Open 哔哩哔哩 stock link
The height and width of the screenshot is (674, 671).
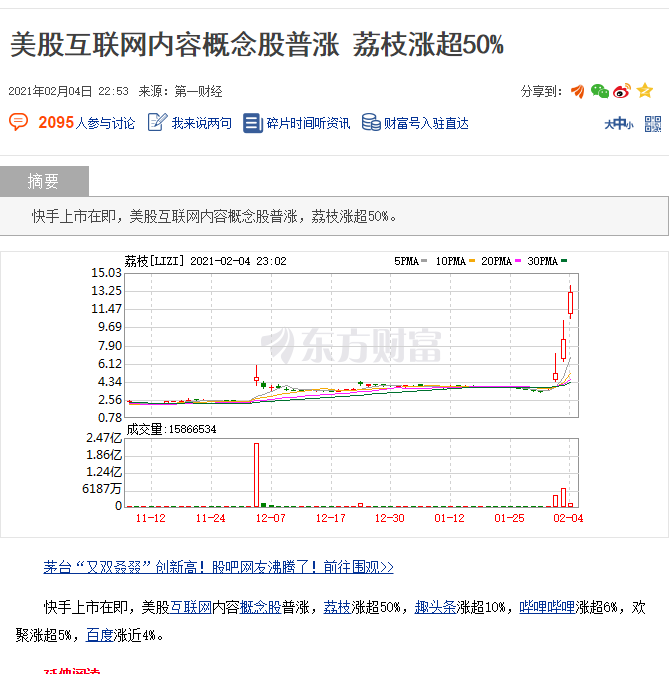(547, 607)
